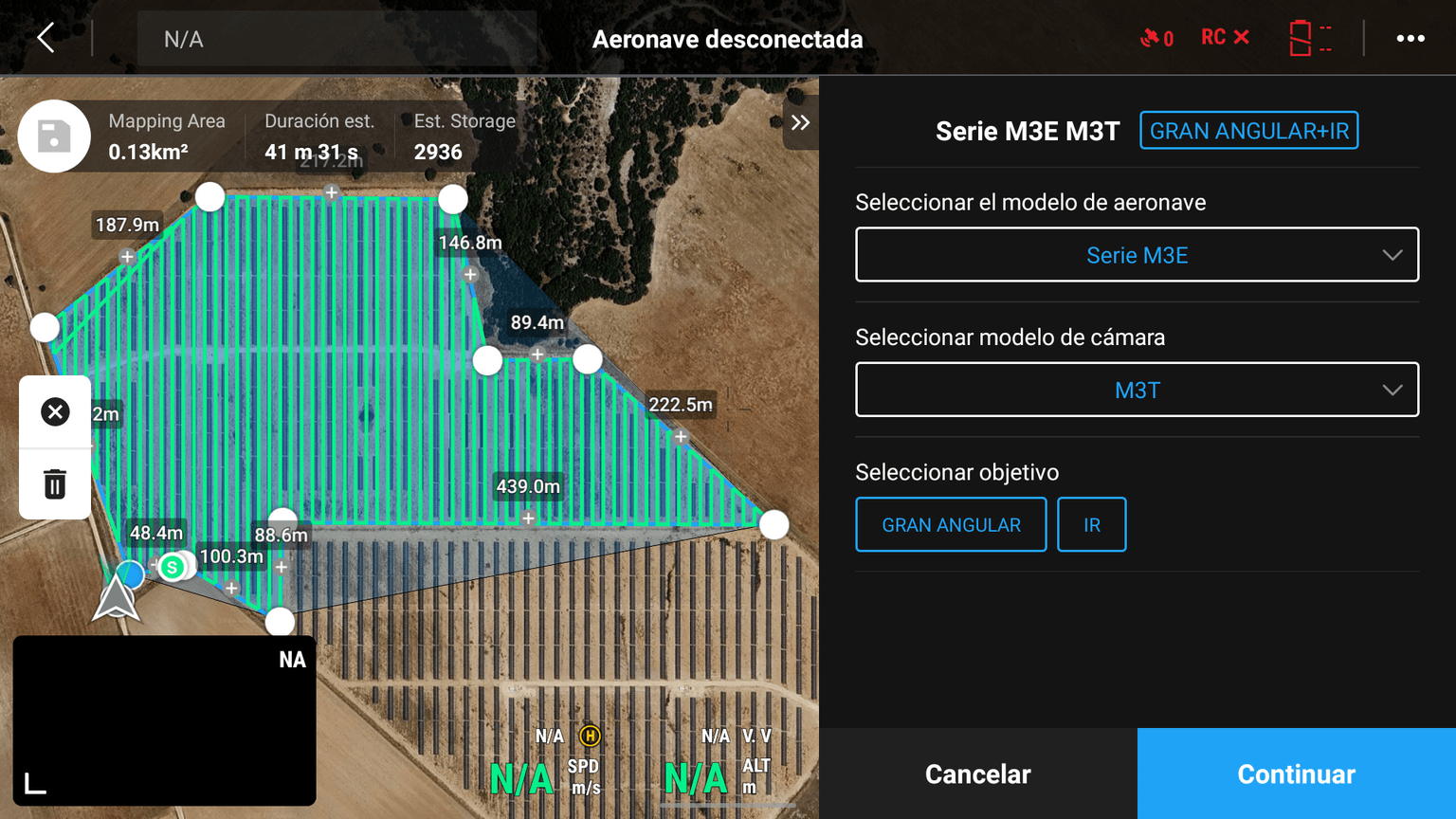1456x819 pixels.
Task: Open the battery status indicator
Action: [1310, 38]
